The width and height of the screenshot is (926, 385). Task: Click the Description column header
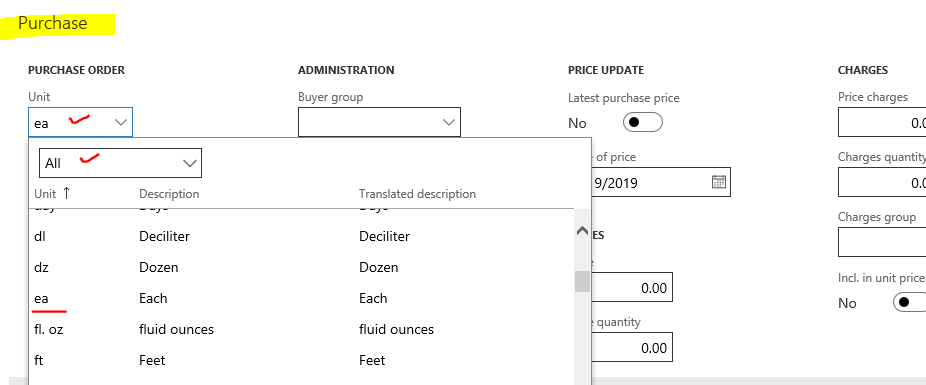pyautogui.click(x=169, y=194)
